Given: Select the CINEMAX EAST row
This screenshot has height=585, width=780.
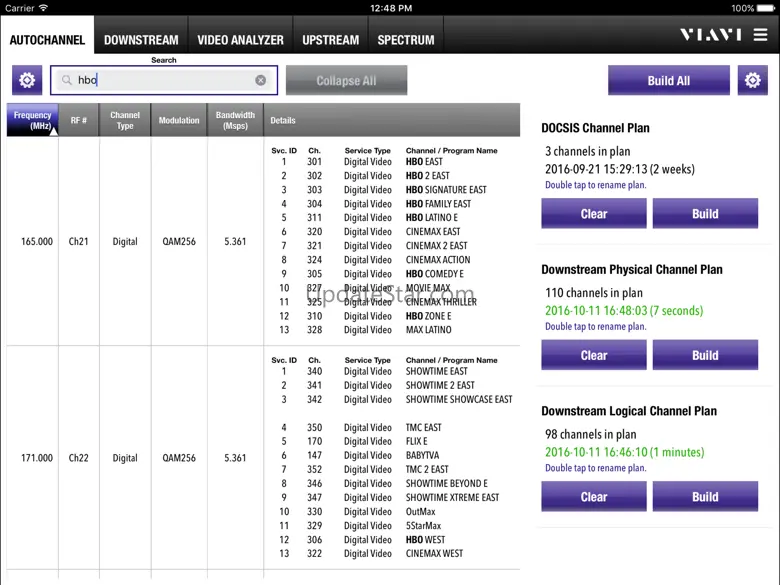Looking at the screenshot, I should click(392, 231).
